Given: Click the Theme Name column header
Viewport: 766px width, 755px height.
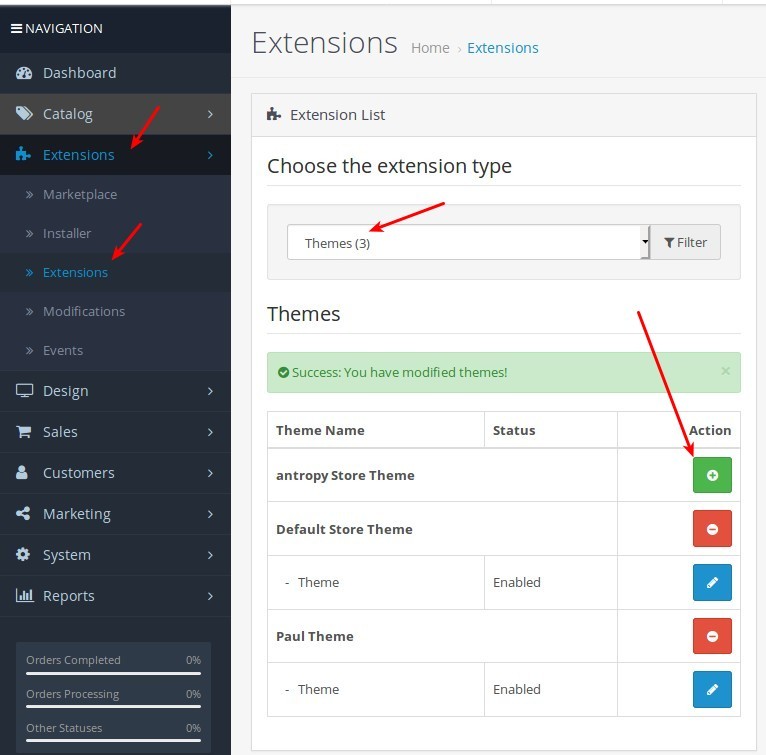Looking at the screenshot, I should click(x=320, y=431).
